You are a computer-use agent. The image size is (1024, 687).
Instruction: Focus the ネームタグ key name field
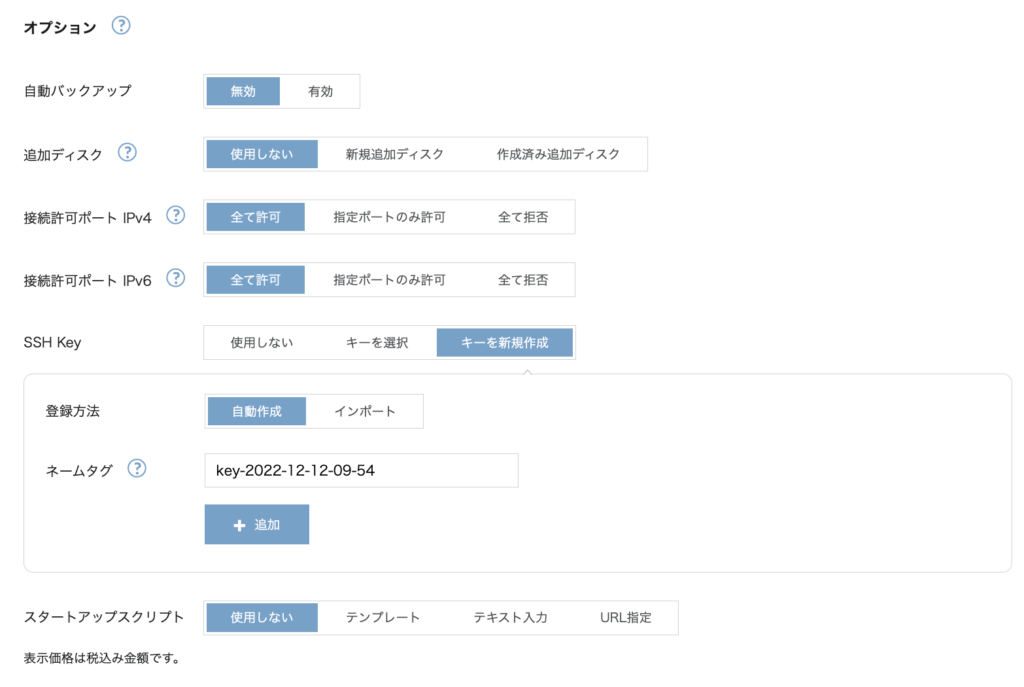361,470
